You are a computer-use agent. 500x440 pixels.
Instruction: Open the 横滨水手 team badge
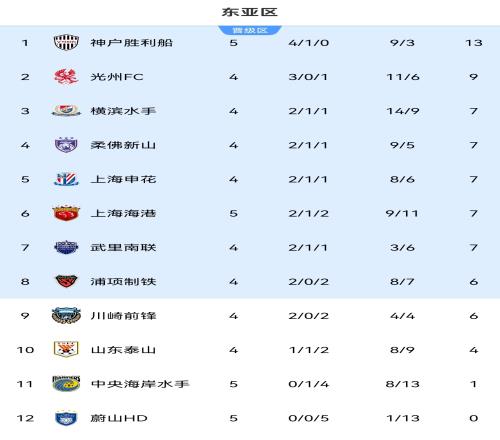click(x=66, y=111)
